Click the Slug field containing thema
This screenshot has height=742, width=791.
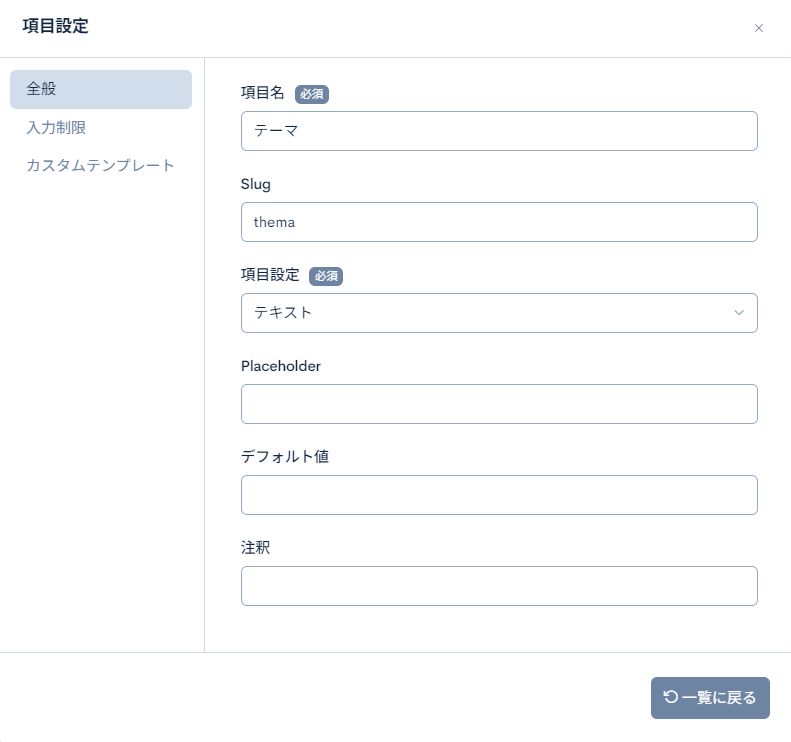tap(498, 222)
